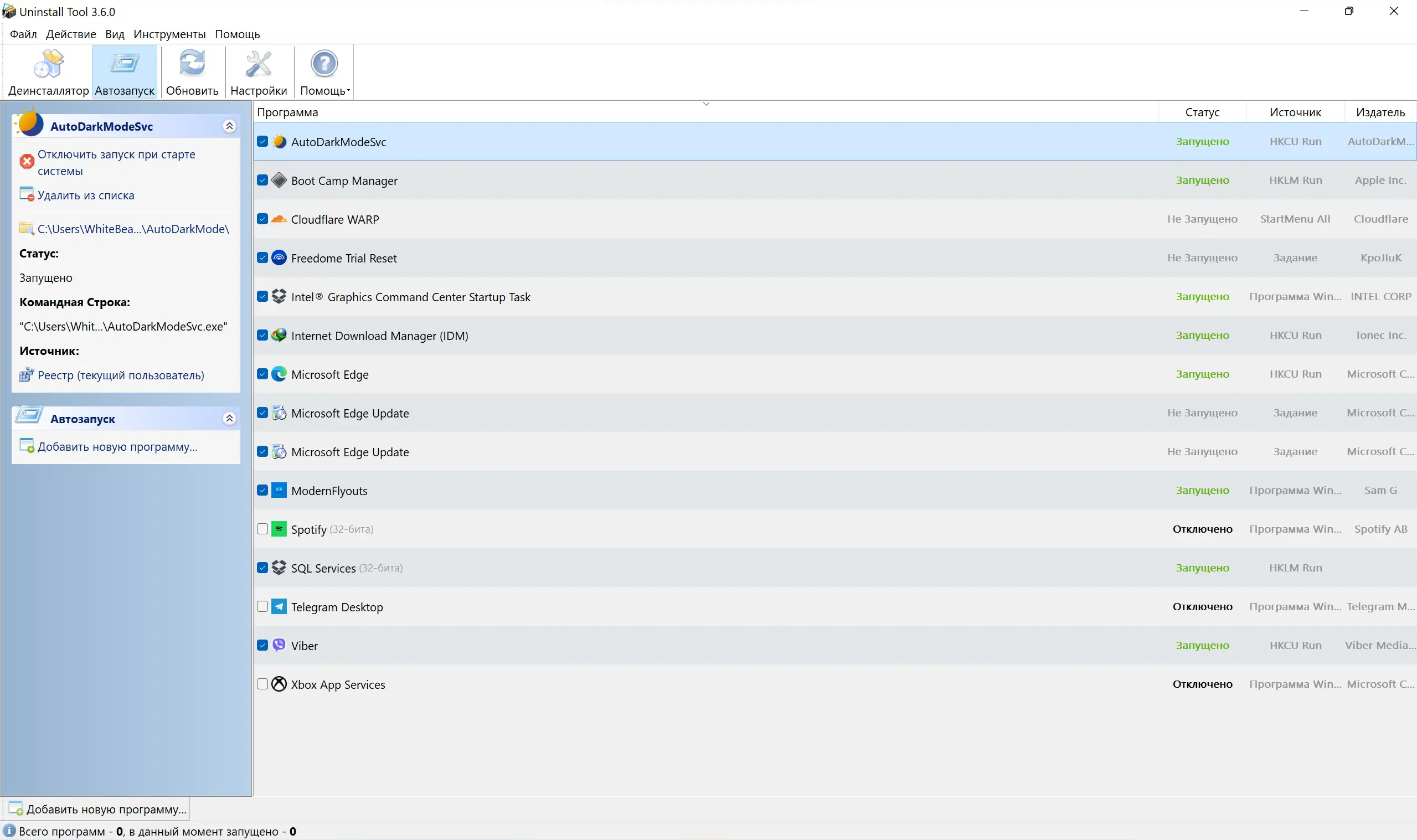The width and height of the screenshot is (1417, 840).
Task: Enable Telegram Desktop autostart checkbox
Action: tap(262, 606)
